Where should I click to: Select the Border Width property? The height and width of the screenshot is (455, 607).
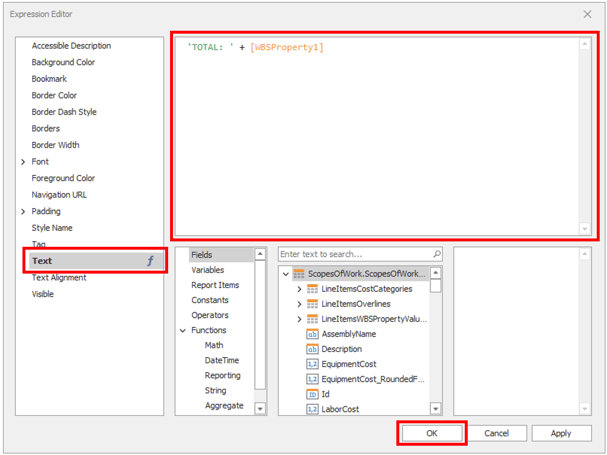coord(55,145)
